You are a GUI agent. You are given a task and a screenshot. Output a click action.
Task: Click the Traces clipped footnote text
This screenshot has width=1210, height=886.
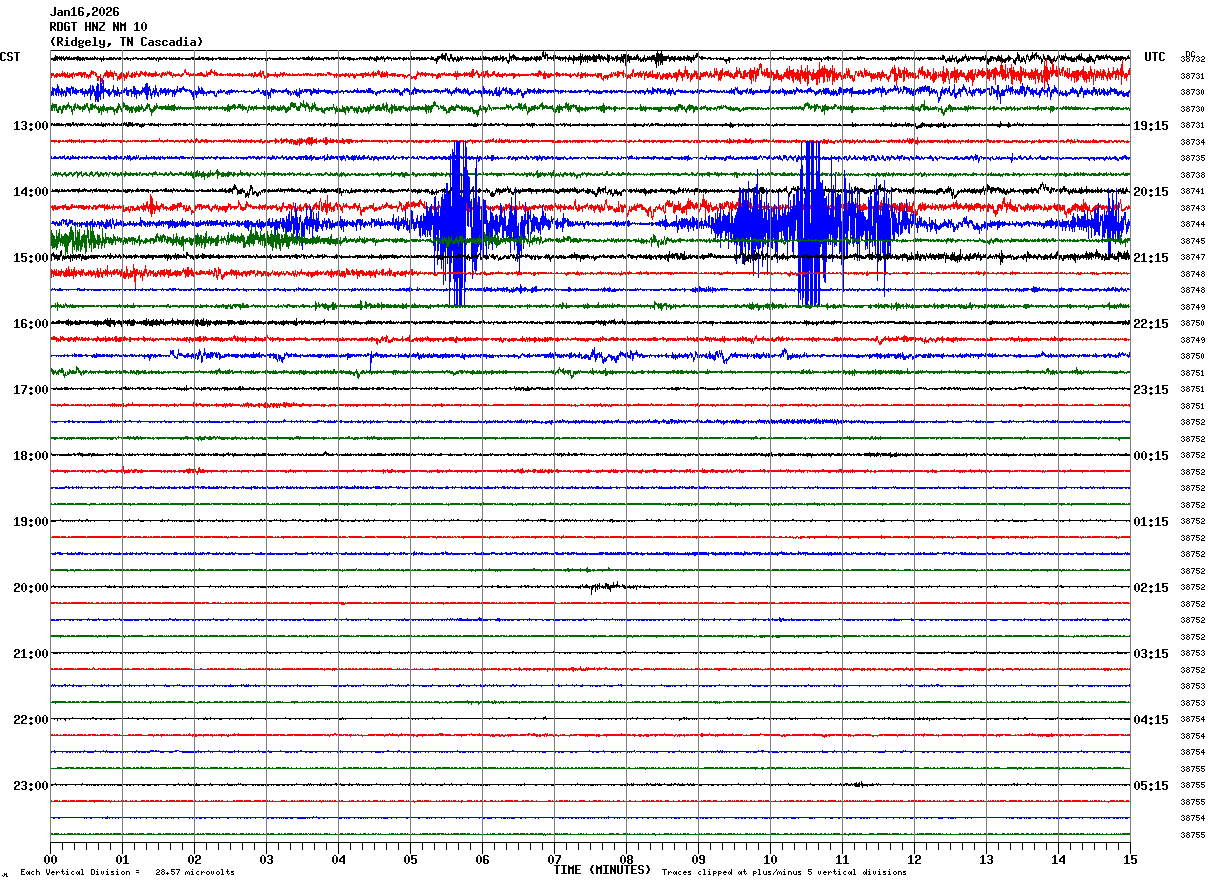coord(784,873)
